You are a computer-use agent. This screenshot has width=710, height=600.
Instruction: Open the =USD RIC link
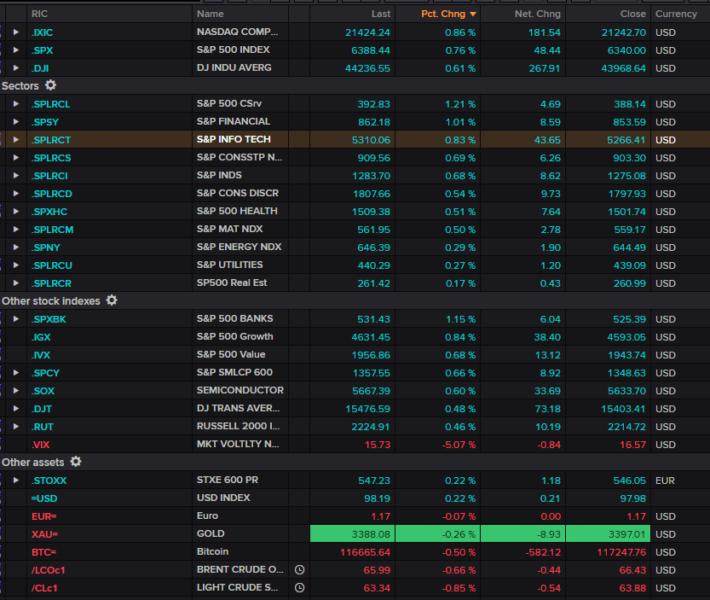coord(44,499)
